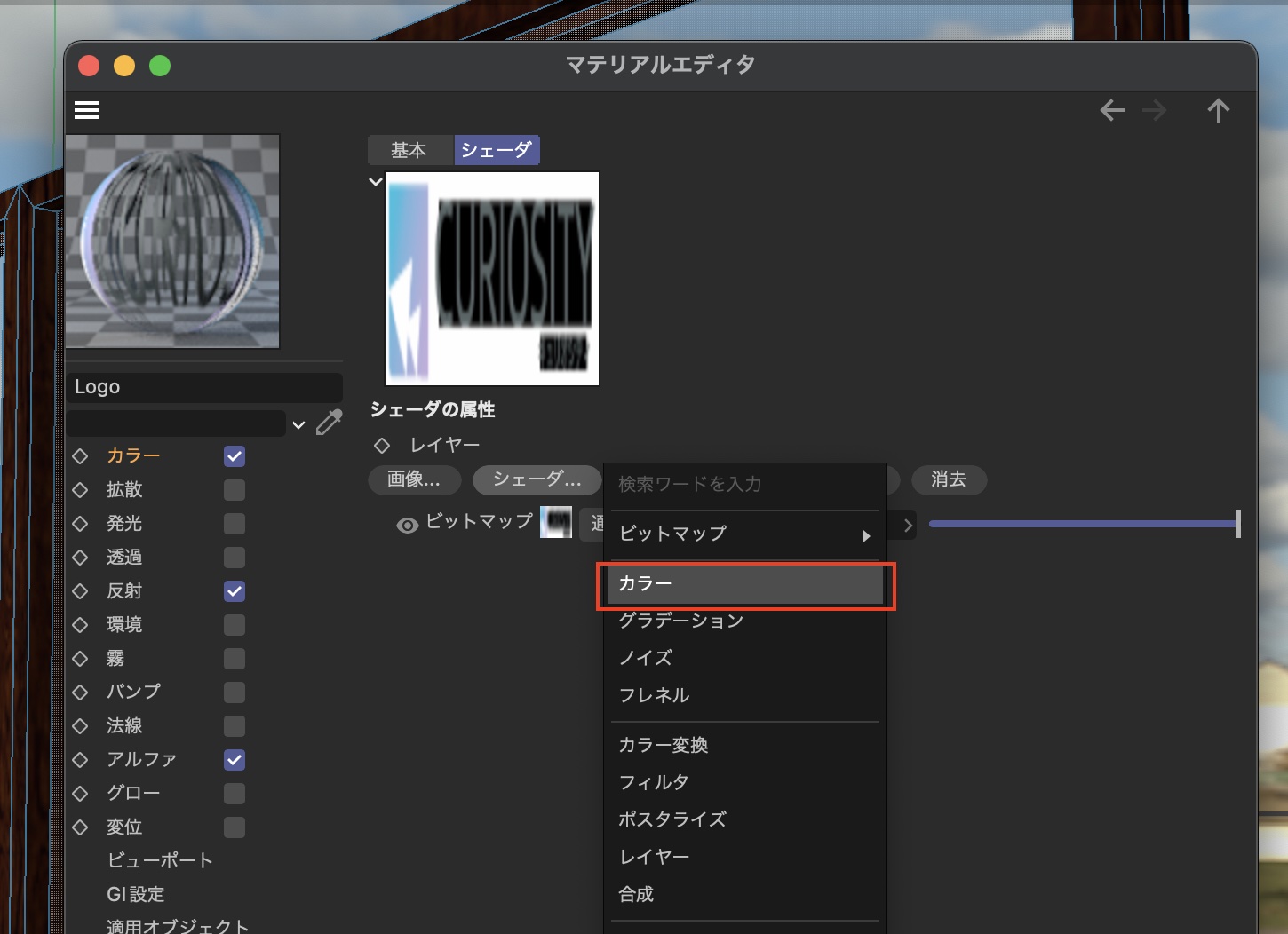1288x934 pixels.
Task: Open dropdown arrow below Logo name
Action: [x=299, y=425]
